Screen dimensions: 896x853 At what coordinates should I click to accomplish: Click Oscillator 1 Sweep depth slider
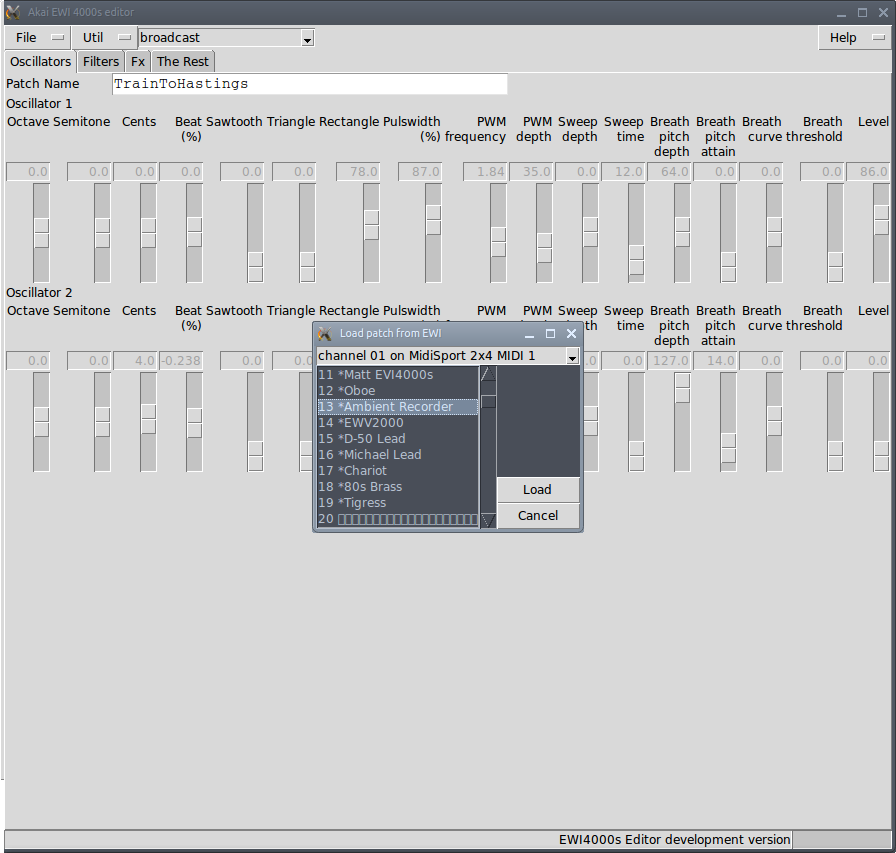[590, 233]
